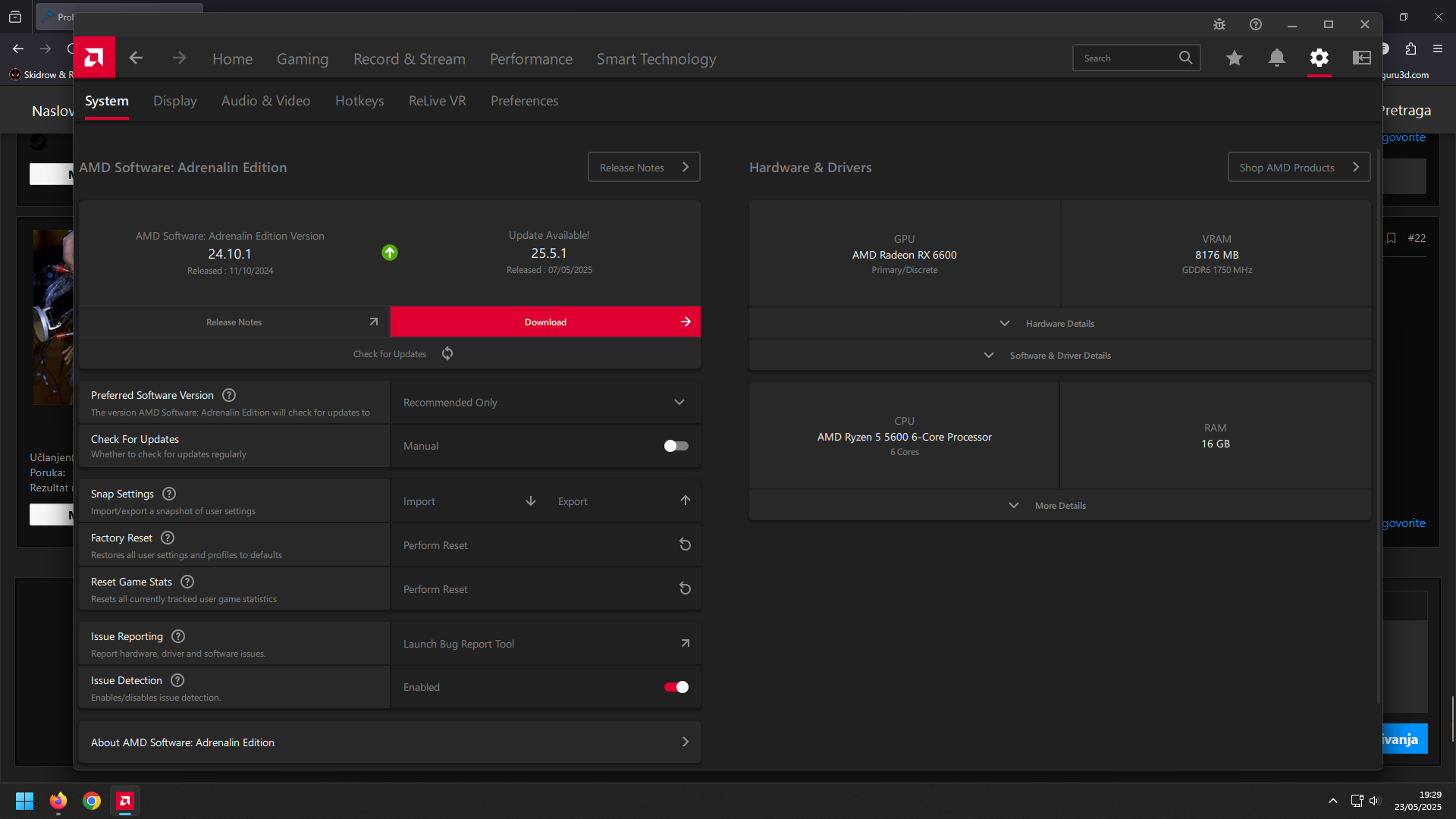Click the 16 GB RAM value
This screenshot has height=819, width=1456.
click(1215, 444)
